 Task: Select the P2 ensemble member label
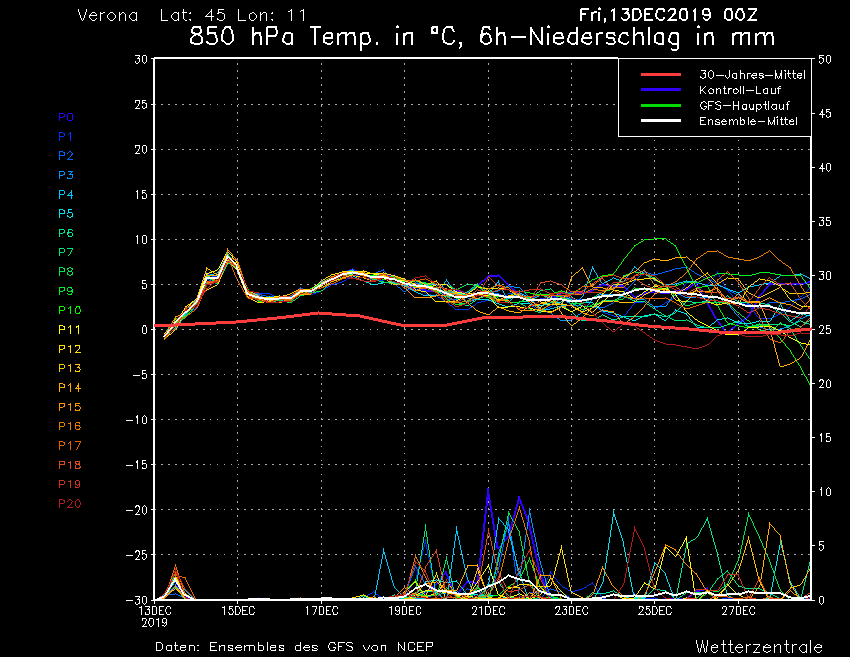66,156
